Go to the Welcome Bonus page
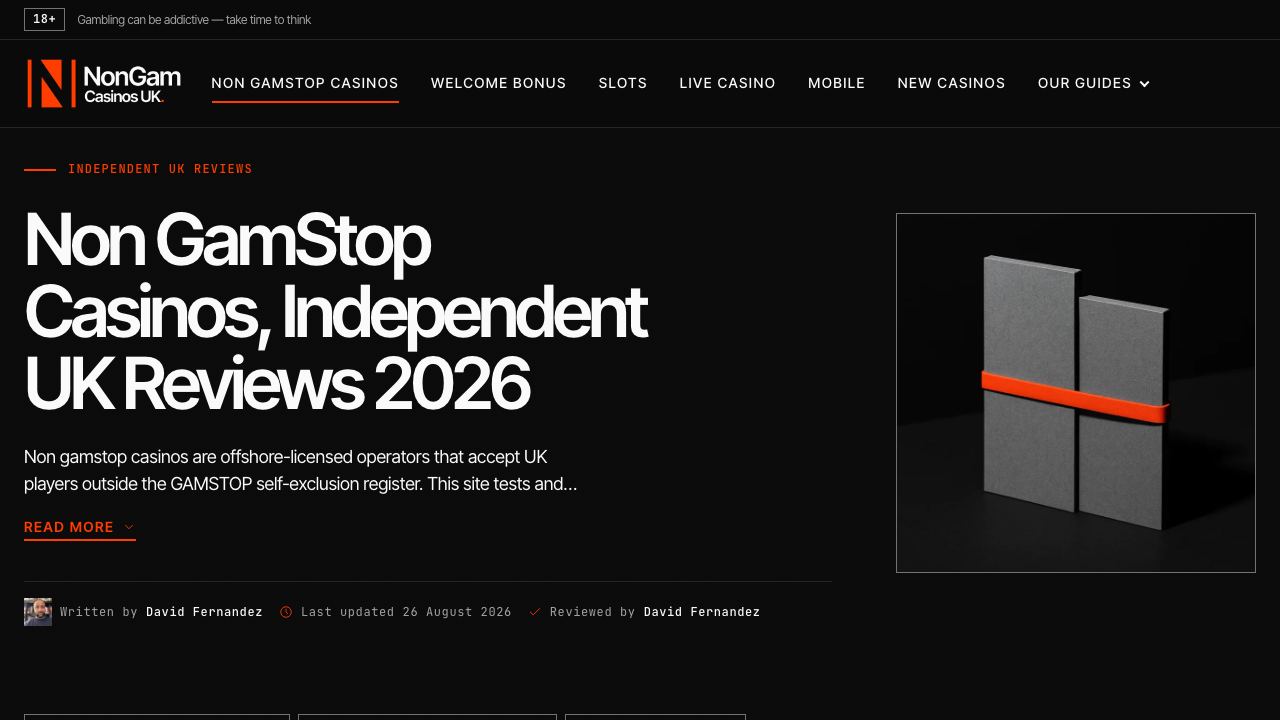1280x720 pixels. 498,83
